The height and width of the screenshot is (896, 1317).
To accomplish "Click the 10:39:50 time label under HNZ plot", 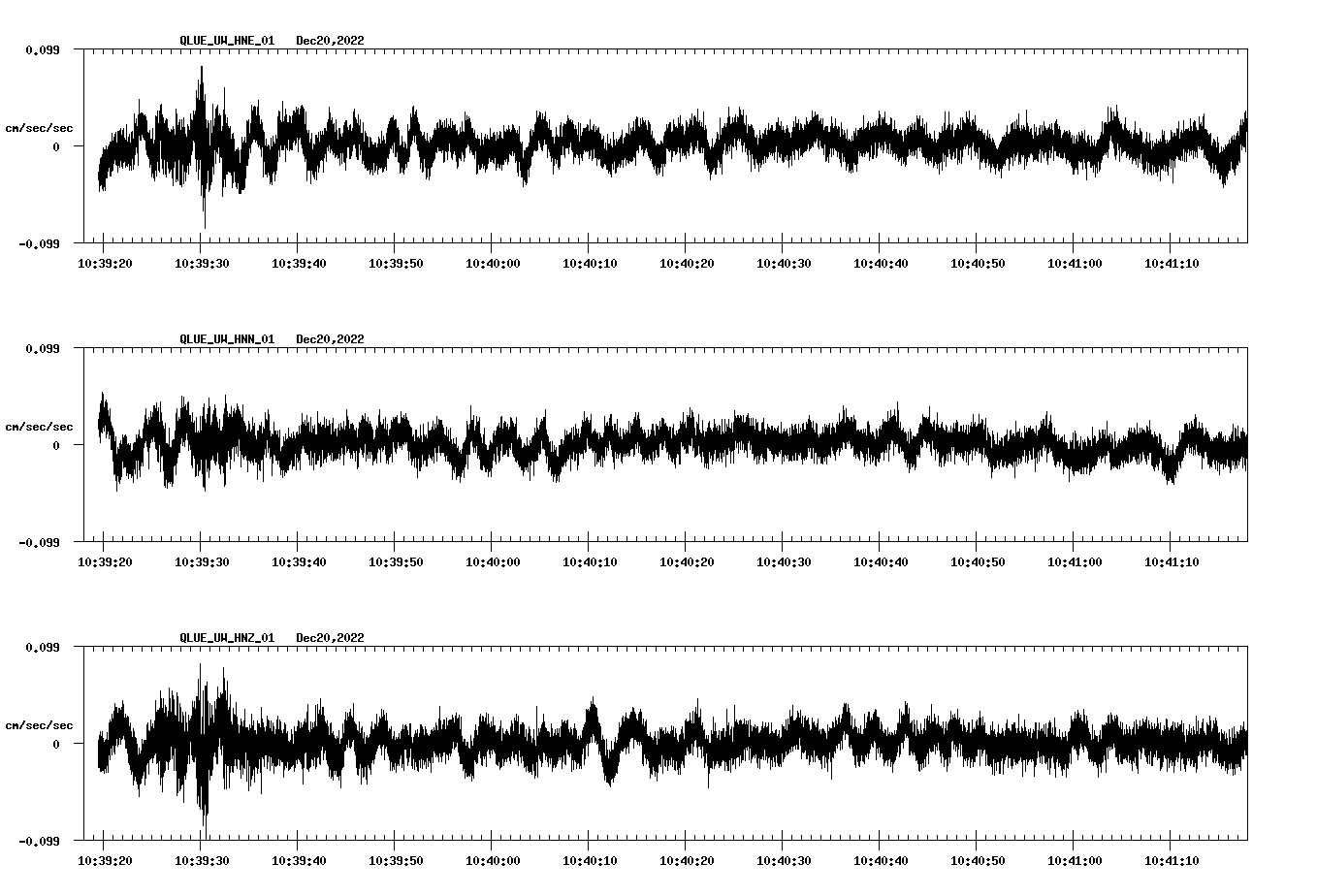I will coord(396,860).
